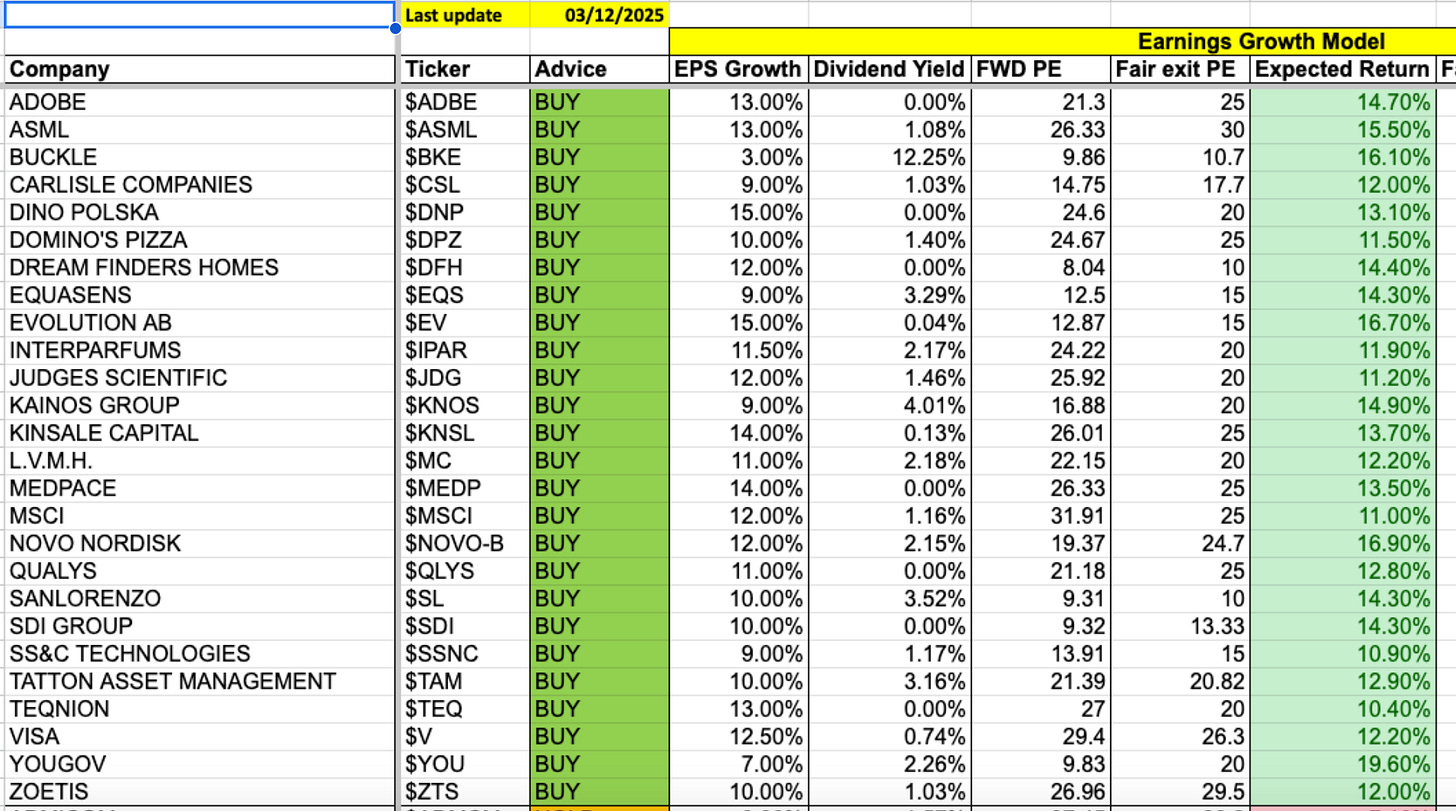This screenshot has width=1456, height=811.
Task: Select the $SSNC ticker cell
Action: (465, 654)
